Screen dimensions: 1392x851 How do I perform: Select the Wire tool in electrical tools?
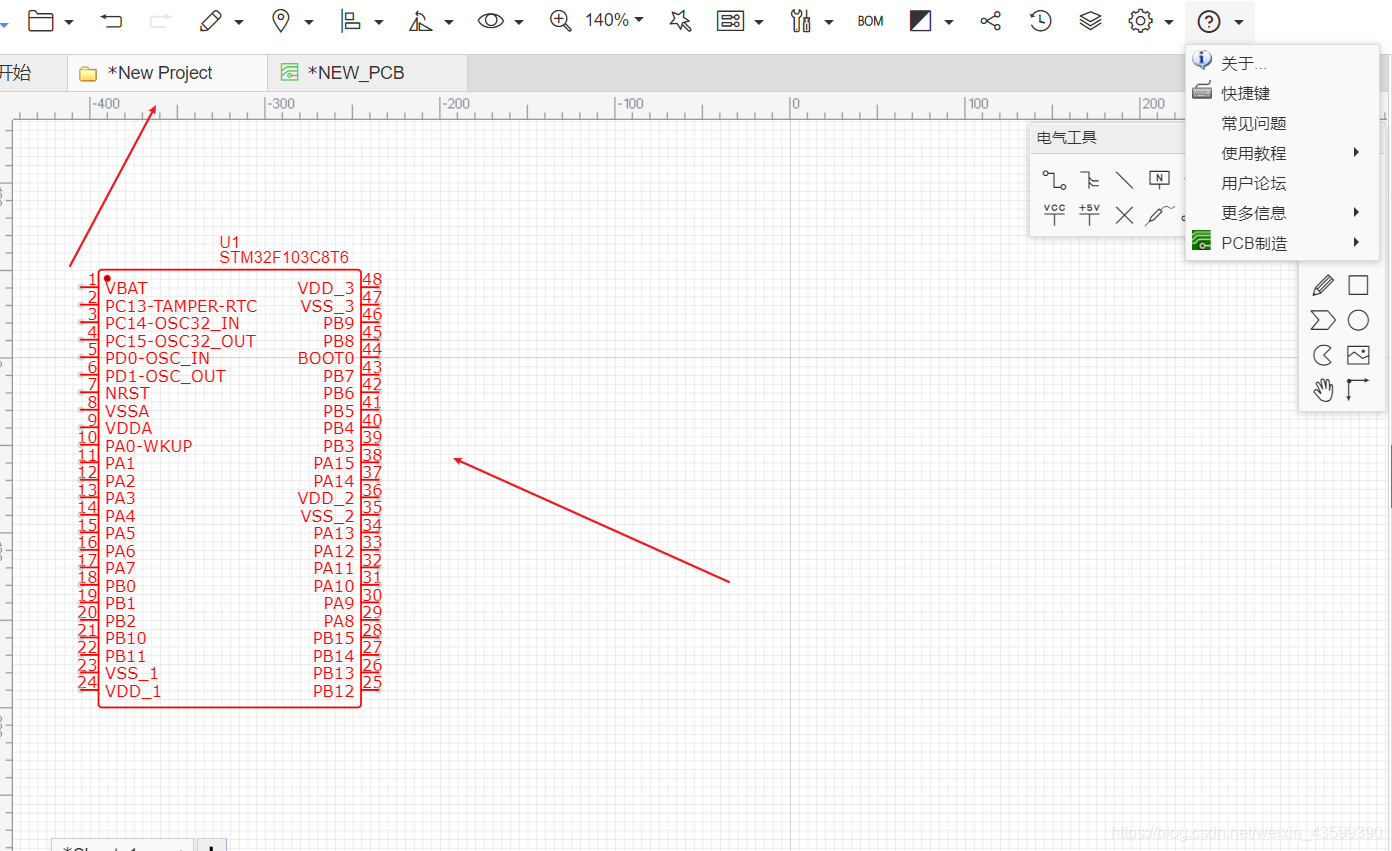click(1054, 180)
